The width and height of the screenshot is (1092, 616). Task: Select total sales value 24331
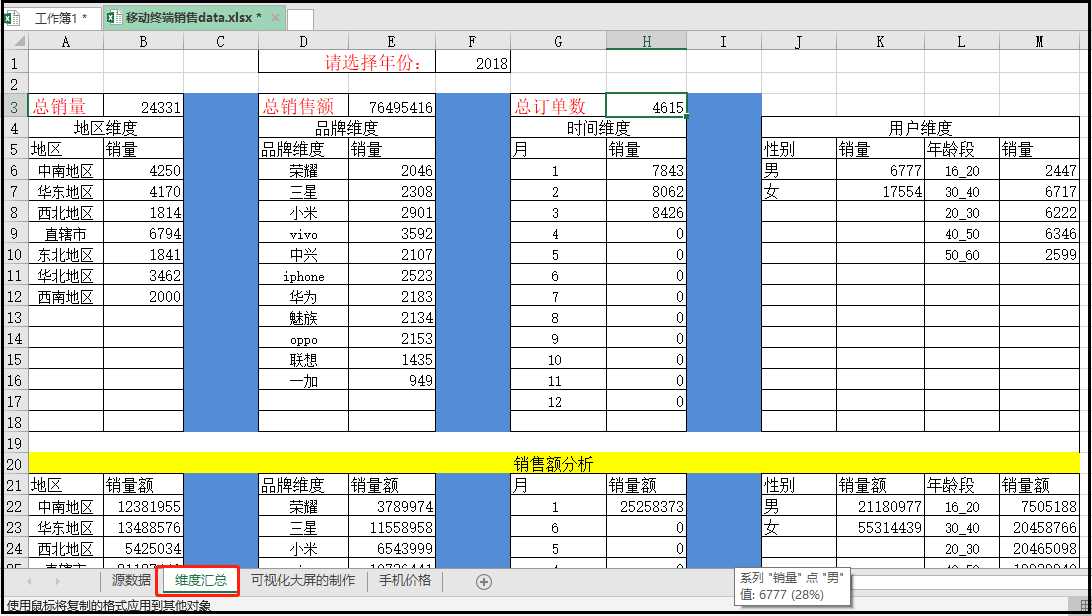click(x=143, y=106)
